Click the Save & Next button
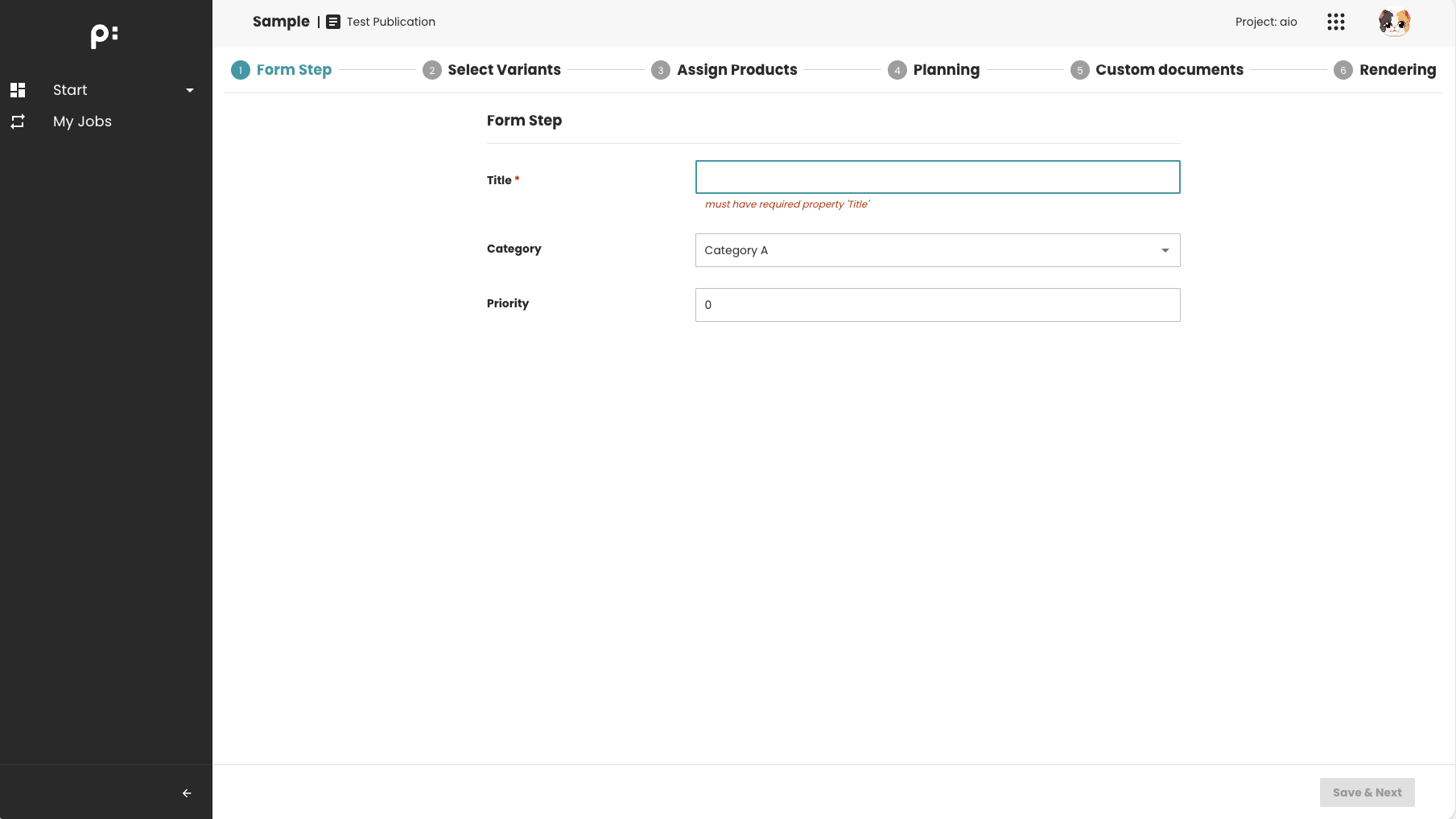1456x819 pixels. (1367, 792)
